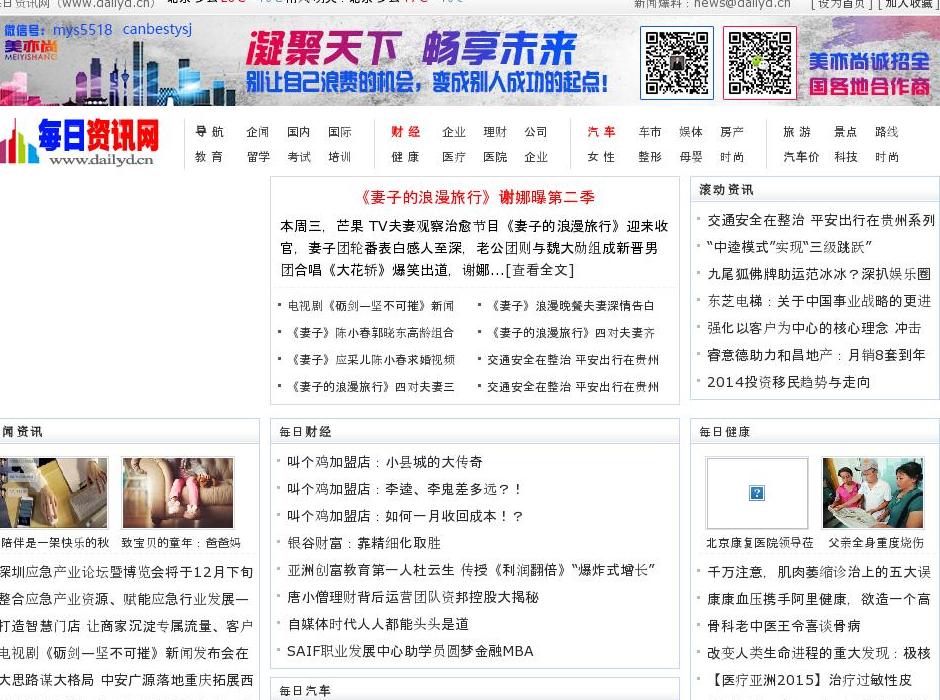
Task: Open 银谷财富：靠精细化取胜 article
Action: click(x=363, y=543)
